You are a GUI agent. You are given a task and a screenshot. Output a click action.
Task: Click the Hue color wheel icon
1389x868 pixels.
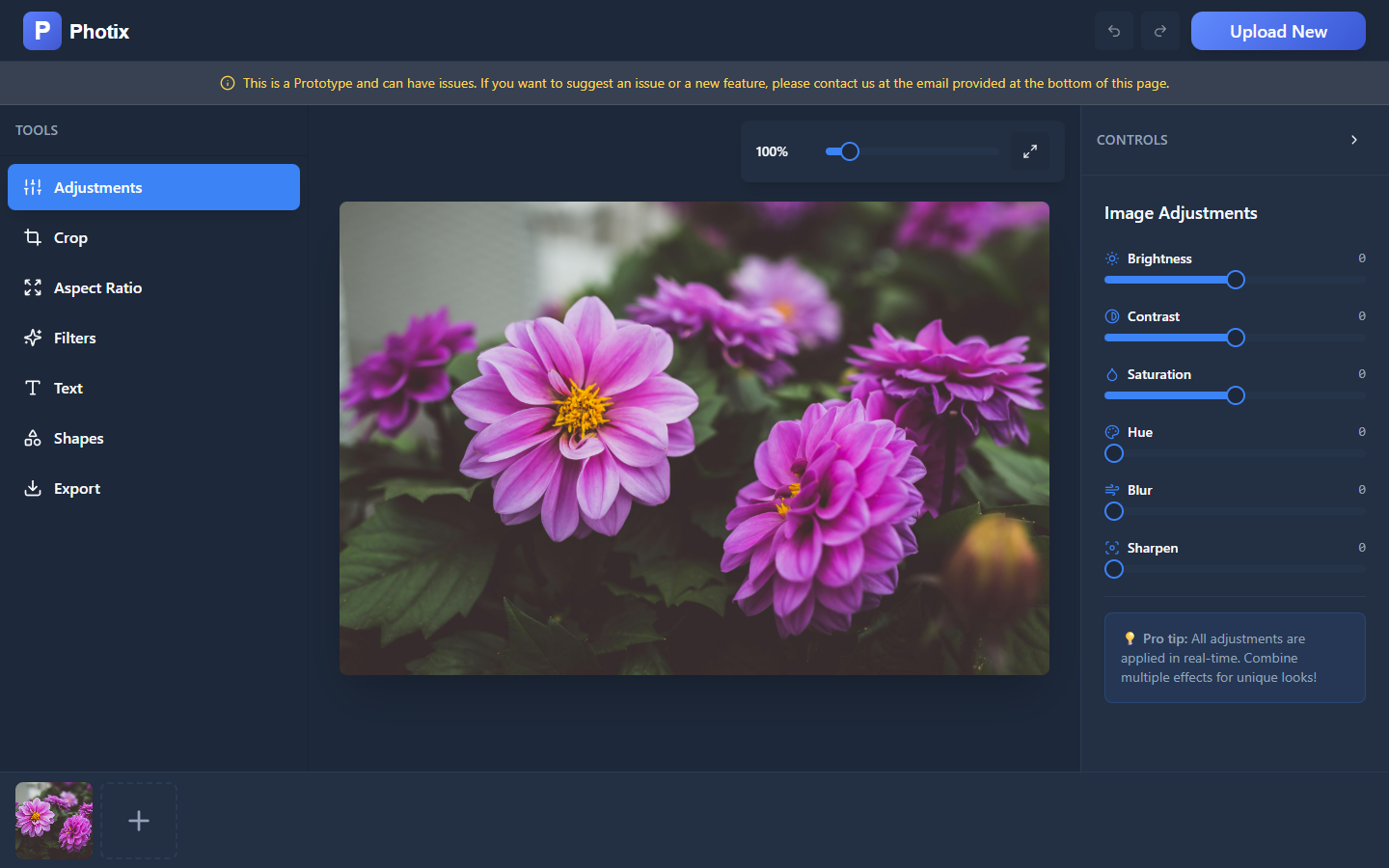pyautogui.click(x=1111, y=431)
